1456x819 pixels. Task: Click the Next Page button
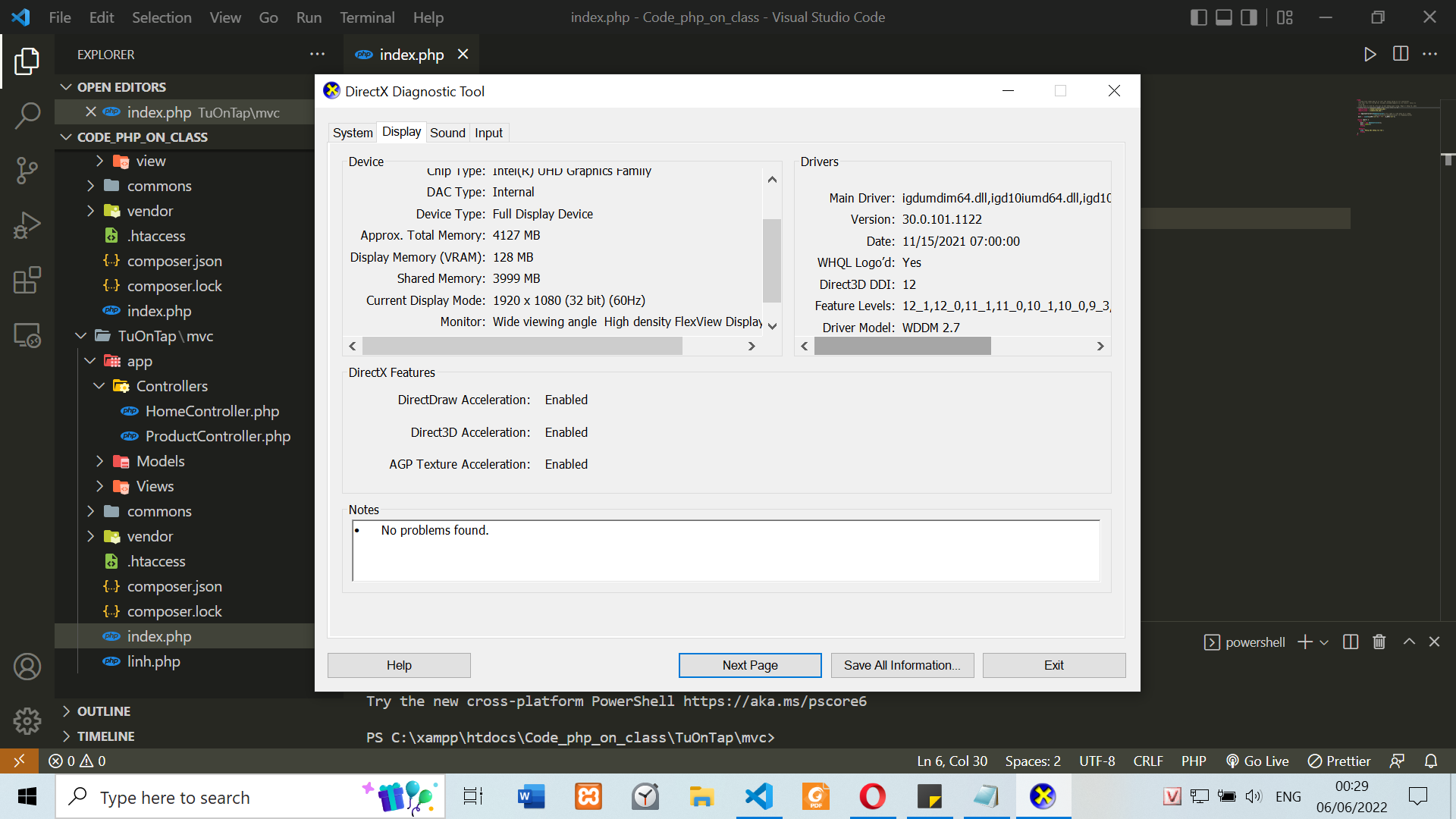(x=750, y=665)
